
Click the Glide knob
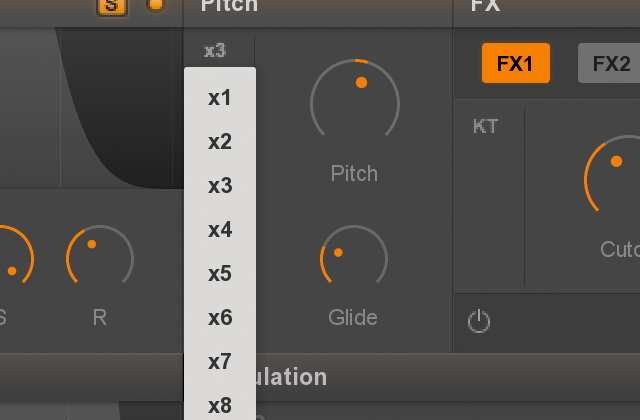pos(354,257)
